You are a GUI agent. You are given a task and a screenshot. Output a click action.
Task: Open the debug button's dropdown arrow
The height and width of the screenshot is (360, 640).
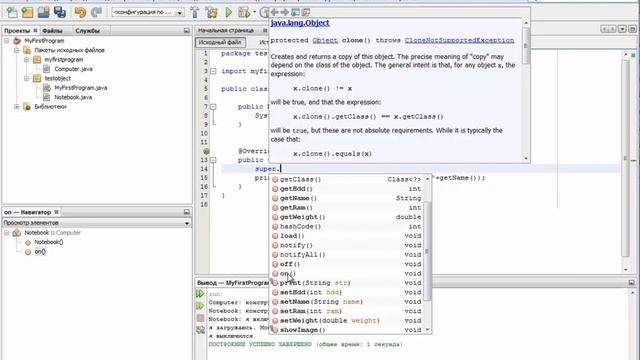tap(255, 13)
